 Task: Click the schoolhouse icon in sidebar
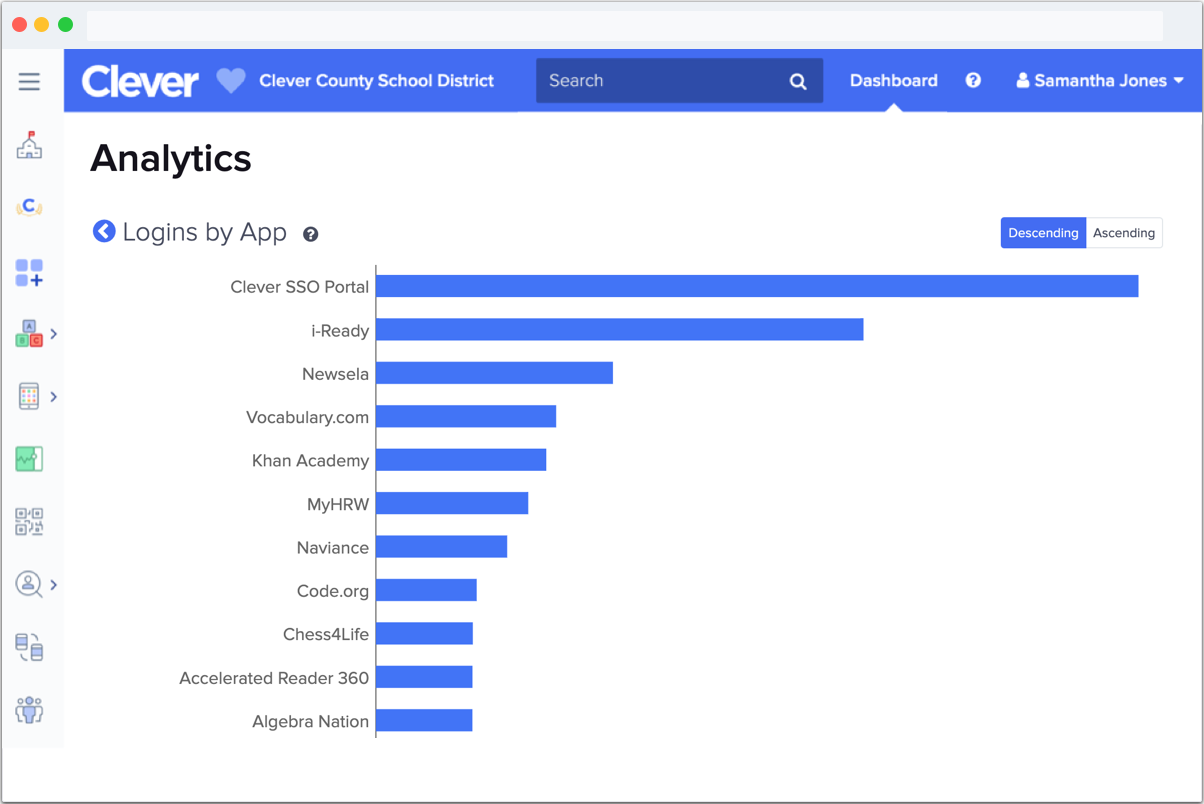[x=29, y=145]
